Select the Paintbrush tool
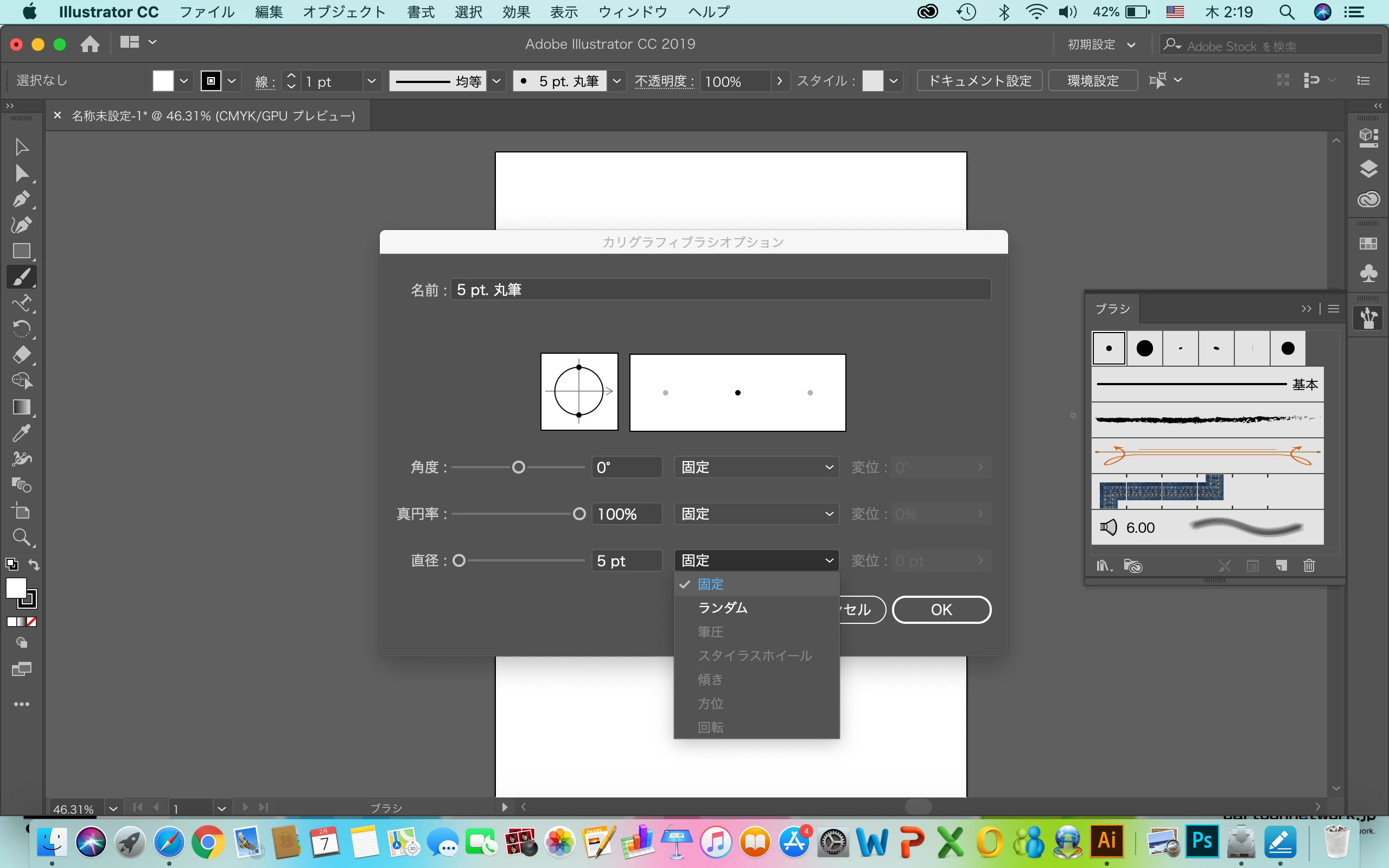Viewport: 1389px width, 868px height. [x=21, y=277]
